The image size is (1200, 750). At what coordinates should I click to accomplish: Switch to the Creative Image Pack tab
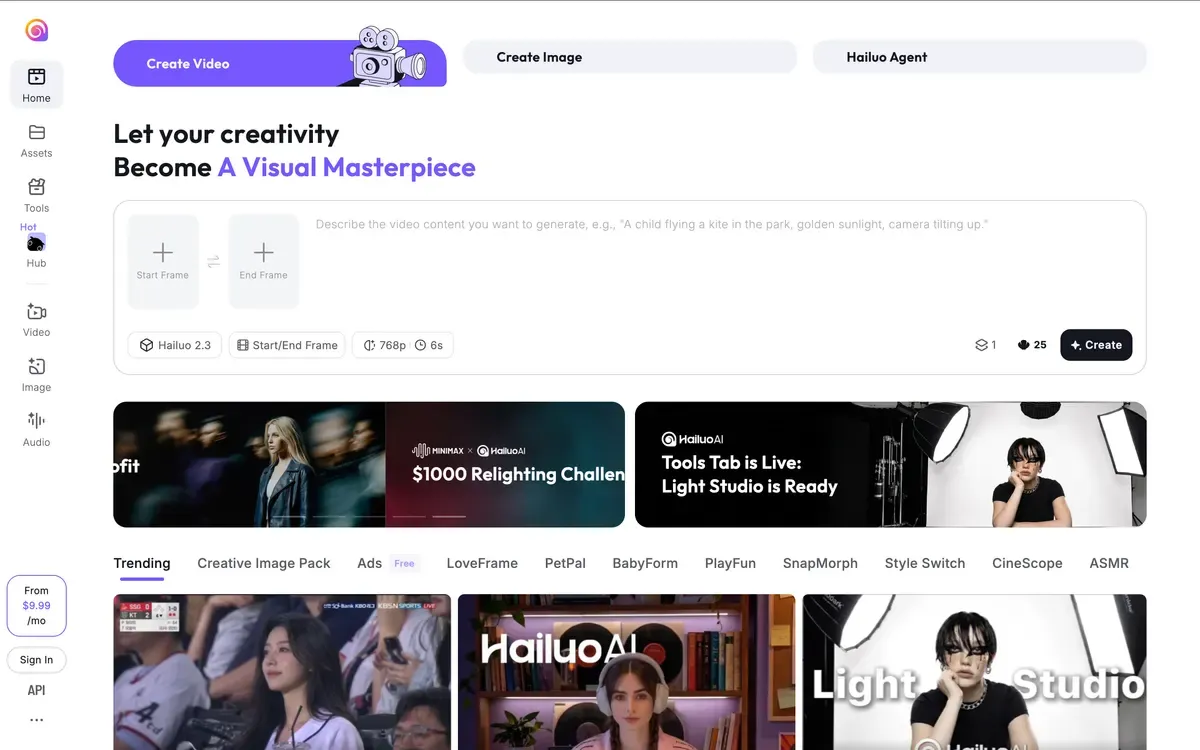(x=264, y=563)
